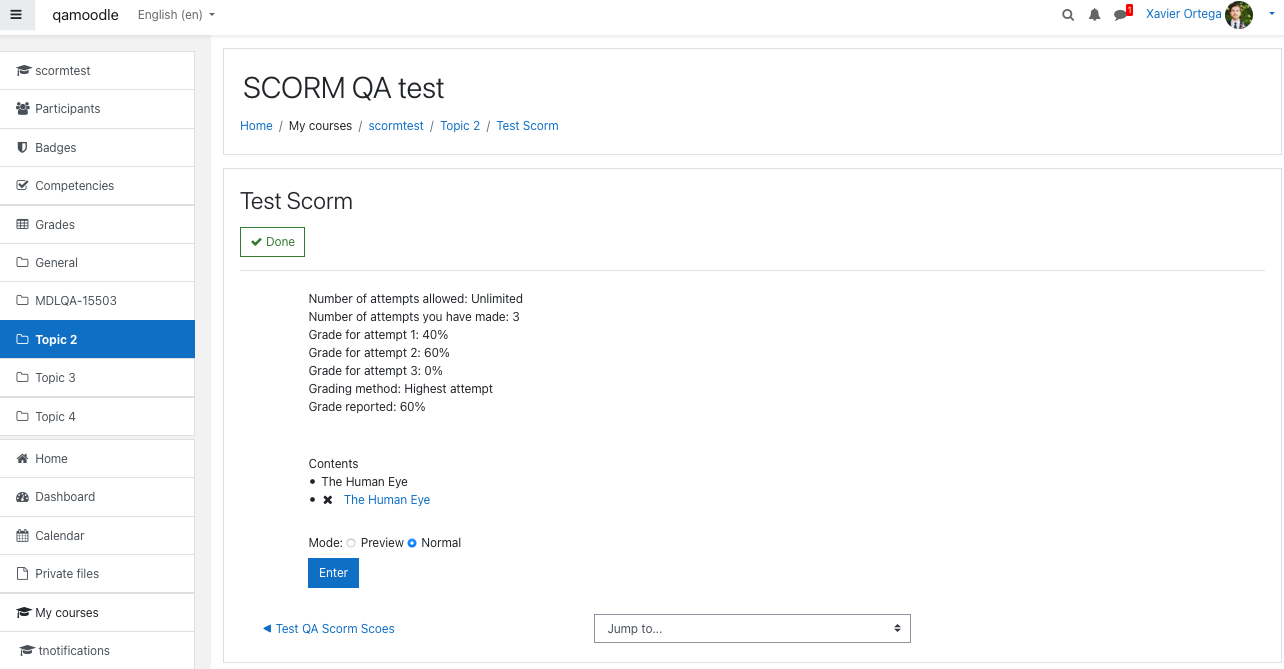Open the messages speech bubble icon
The width and height of the screenshot is (1284, 669).
tap(1121, 15)
